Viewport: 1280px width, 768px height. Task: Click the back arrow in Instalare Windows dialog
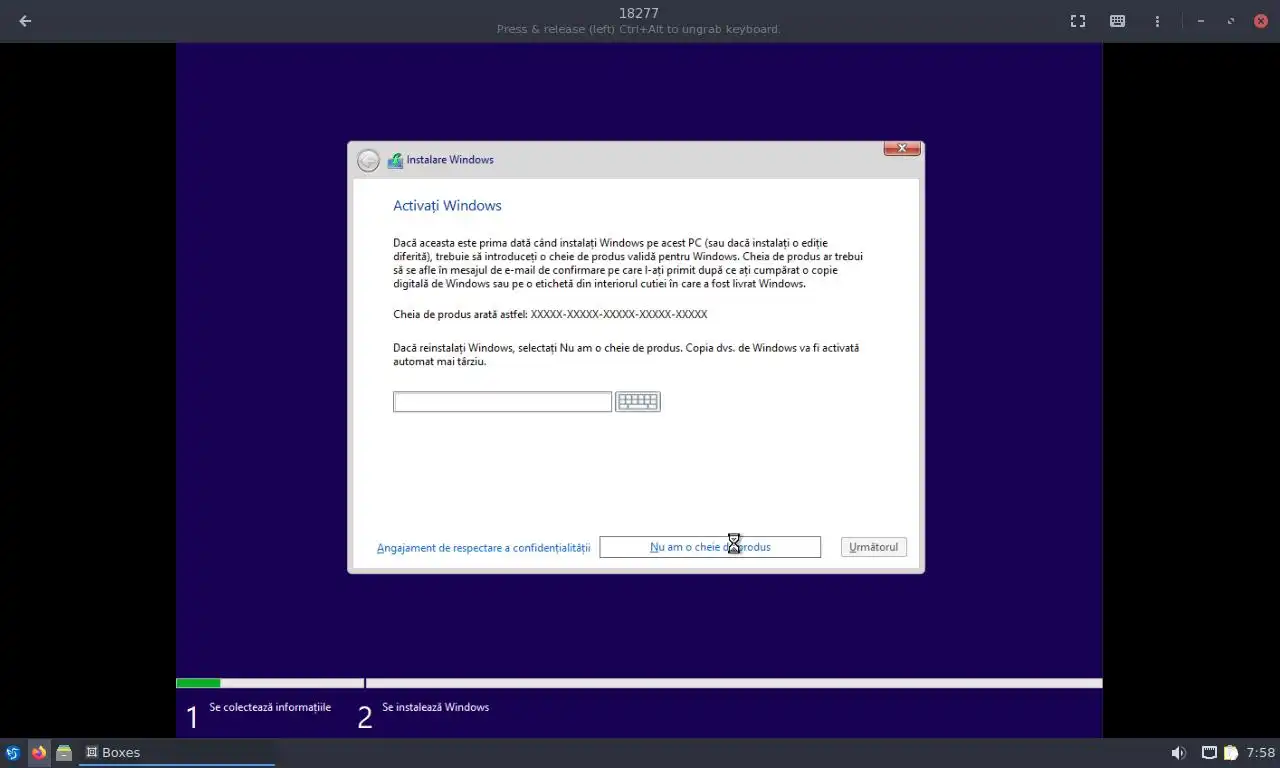368,160
